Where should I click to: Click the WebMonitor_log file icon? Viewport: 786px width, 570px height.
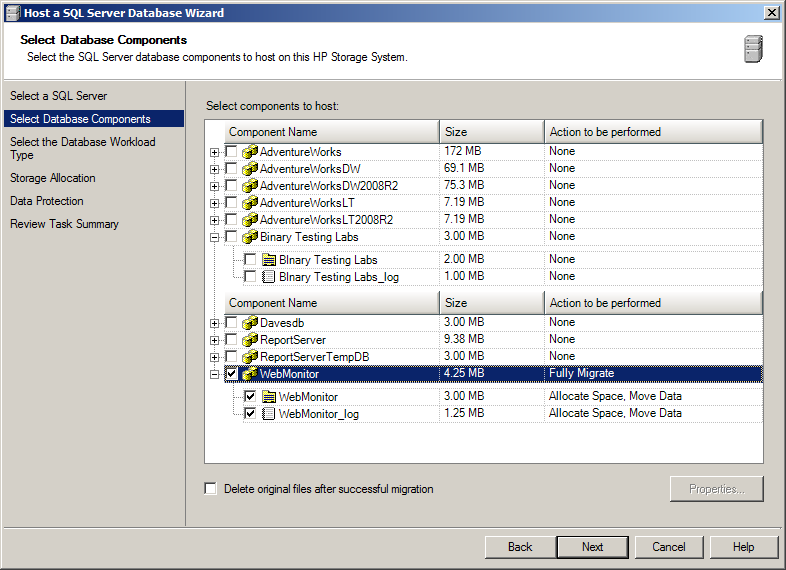pyautogui.click(x=269, y=414)
